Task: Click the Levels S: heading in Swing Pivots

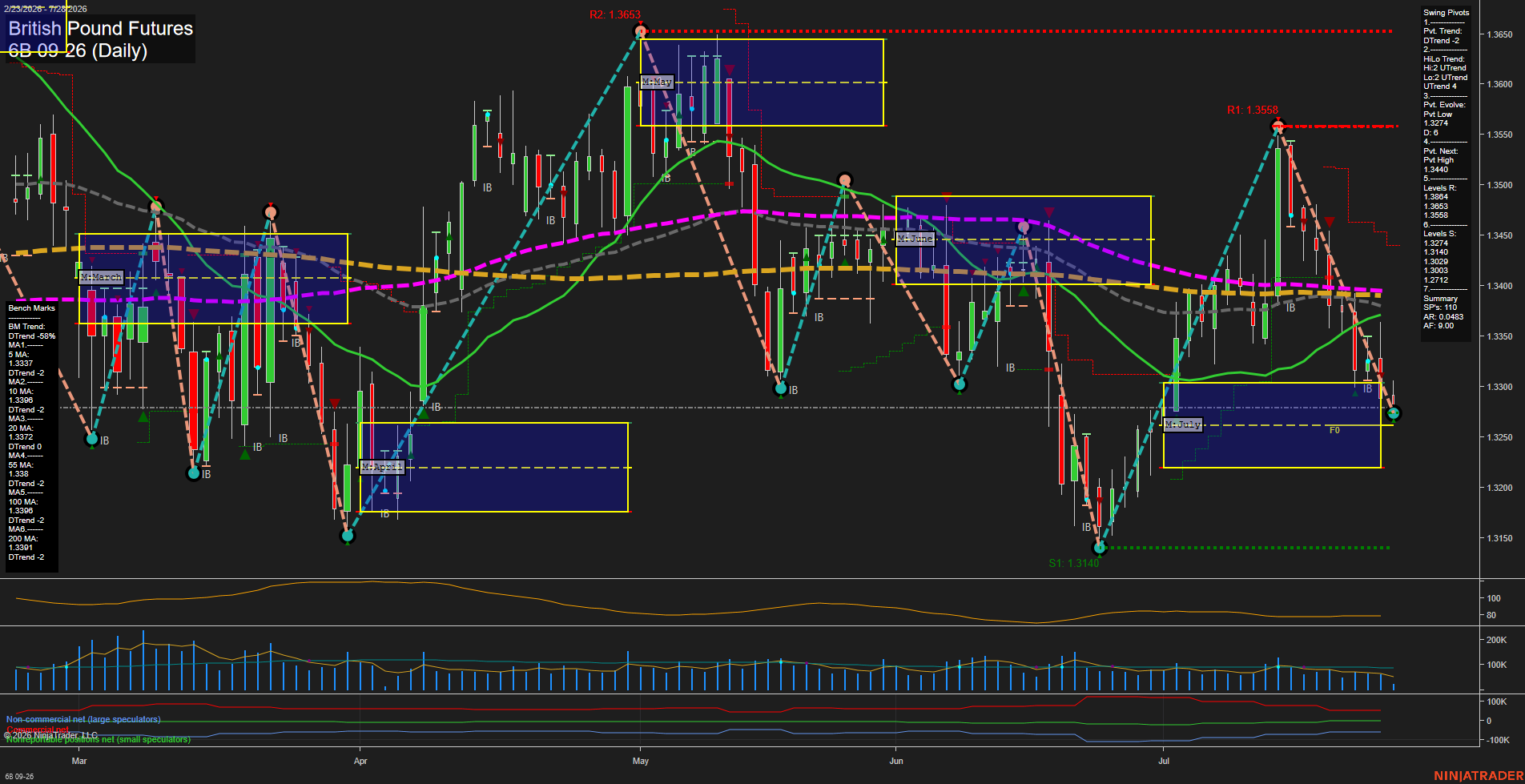Action: tap(1440, 234)
